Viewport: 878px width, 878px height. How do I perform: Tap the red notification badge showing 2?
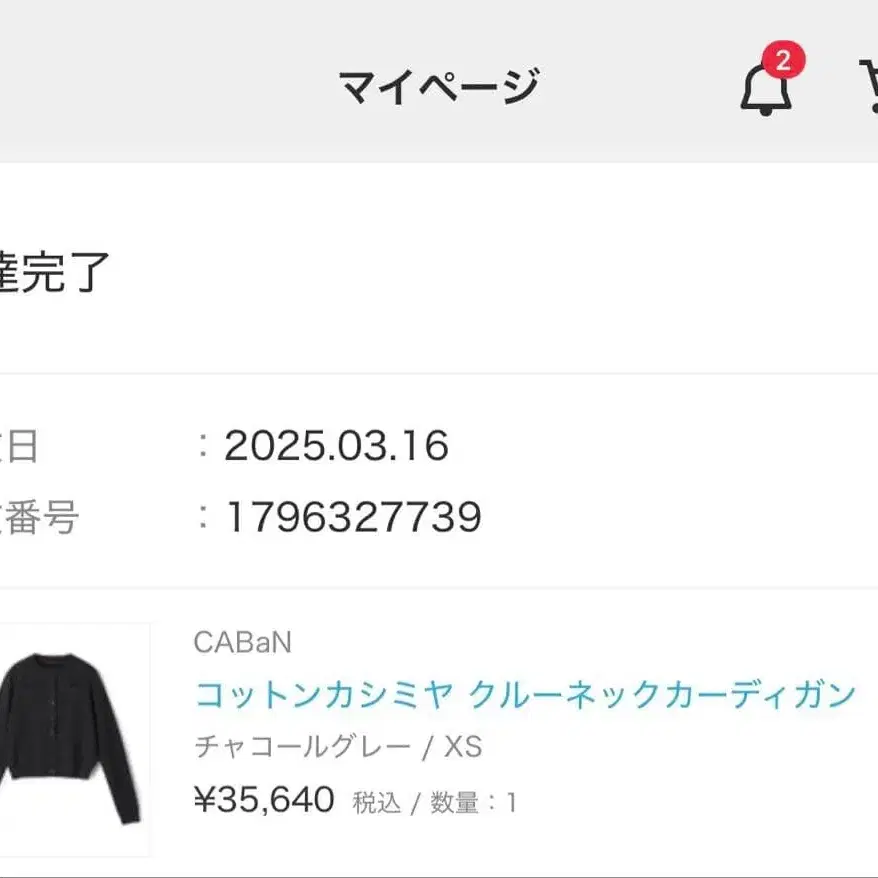tap(783, 60)
